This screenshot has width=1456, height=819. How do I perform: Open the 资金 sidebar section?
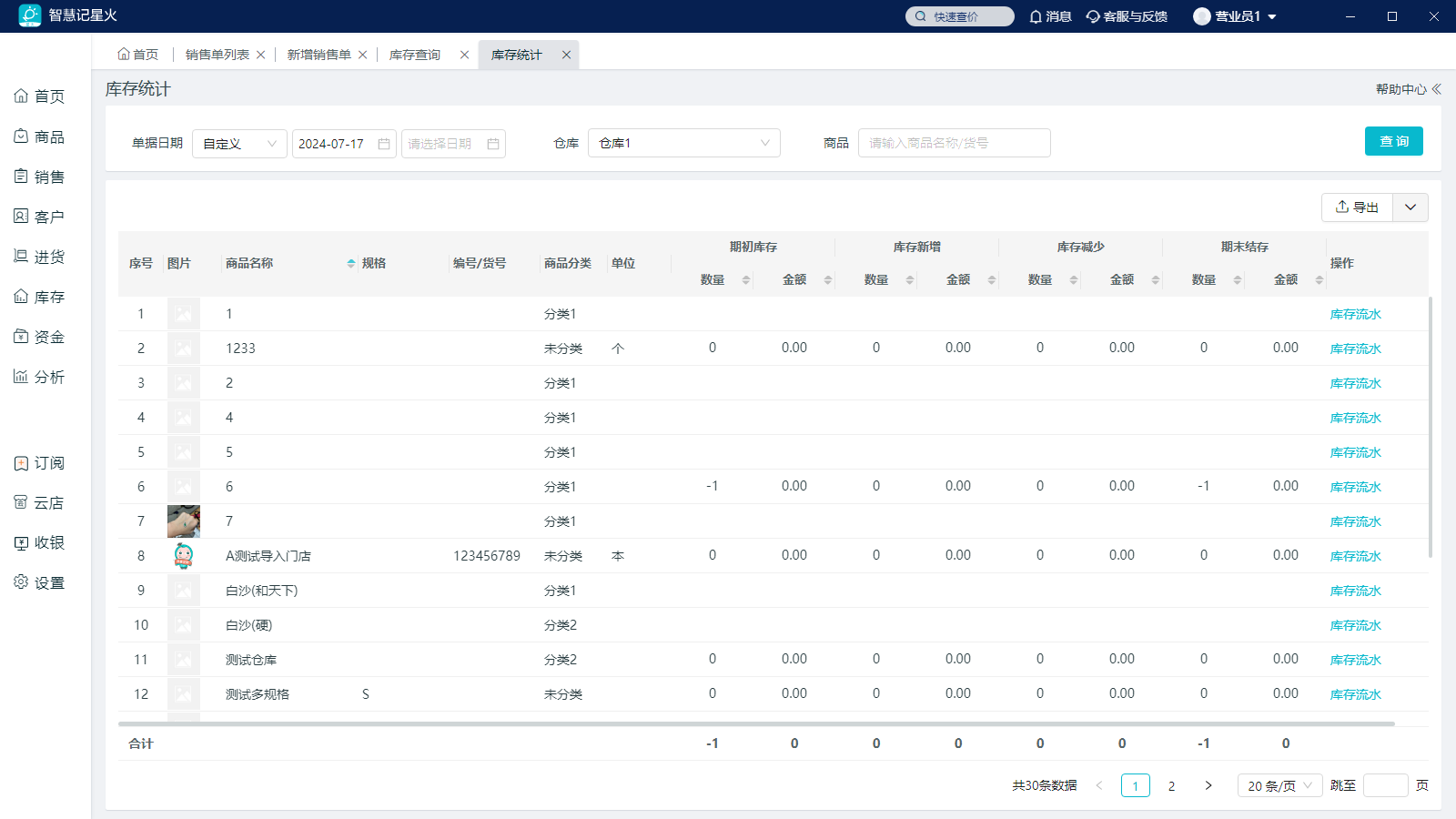click(39, 337)
